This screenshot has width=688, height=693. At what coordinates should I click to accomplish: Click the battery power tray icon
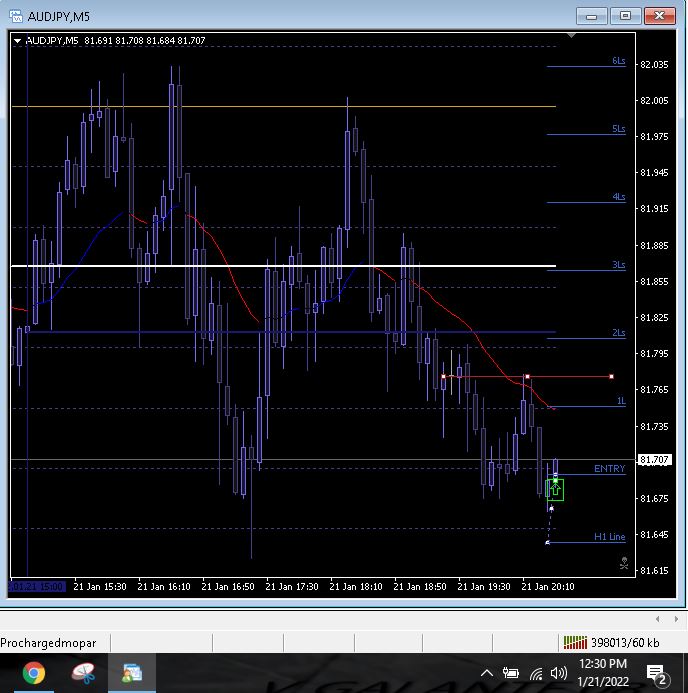click(x=511, y=673)
